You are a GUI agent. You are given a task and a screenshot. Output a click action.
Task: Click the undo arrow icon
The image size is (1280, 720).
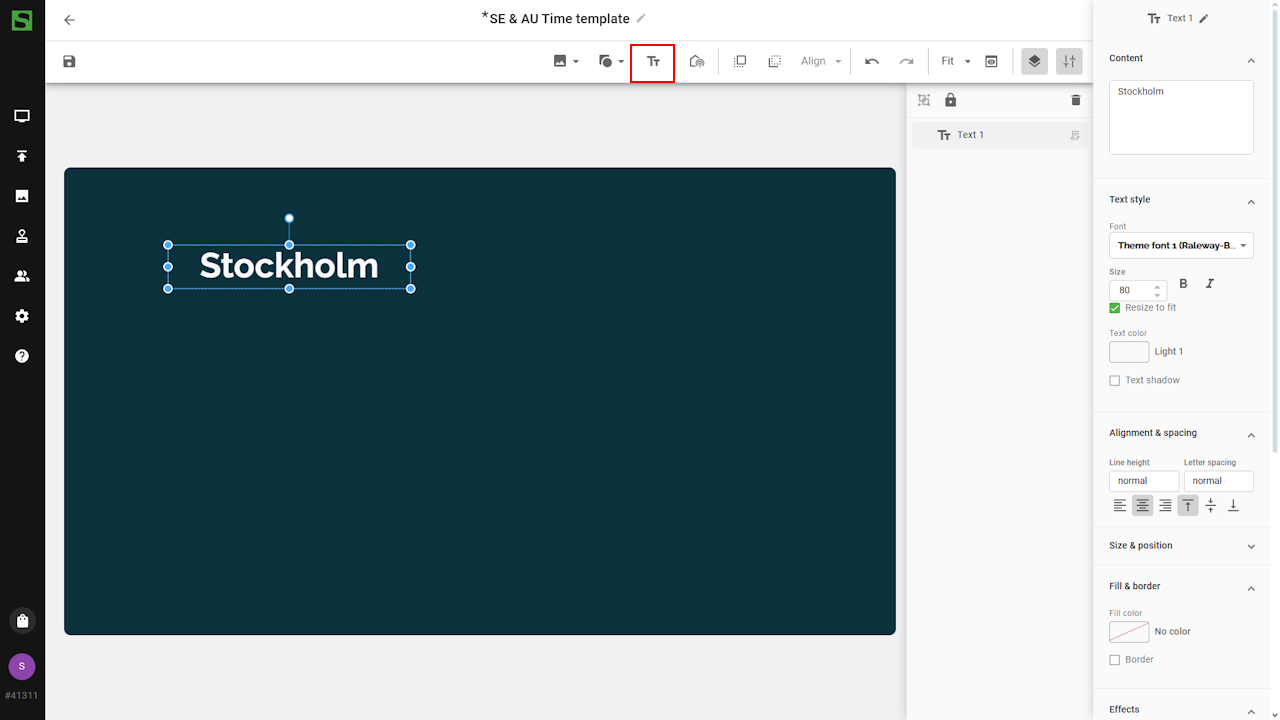[872, 62]
